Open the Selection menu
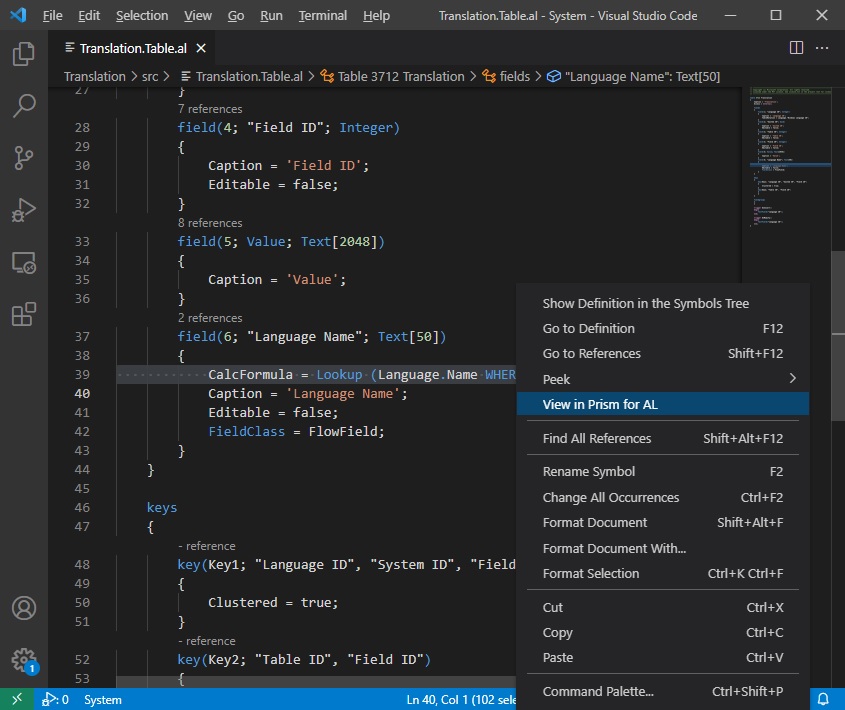Image resolution: width=845 pixels, height=710 pixels. [x=142, y=16]
